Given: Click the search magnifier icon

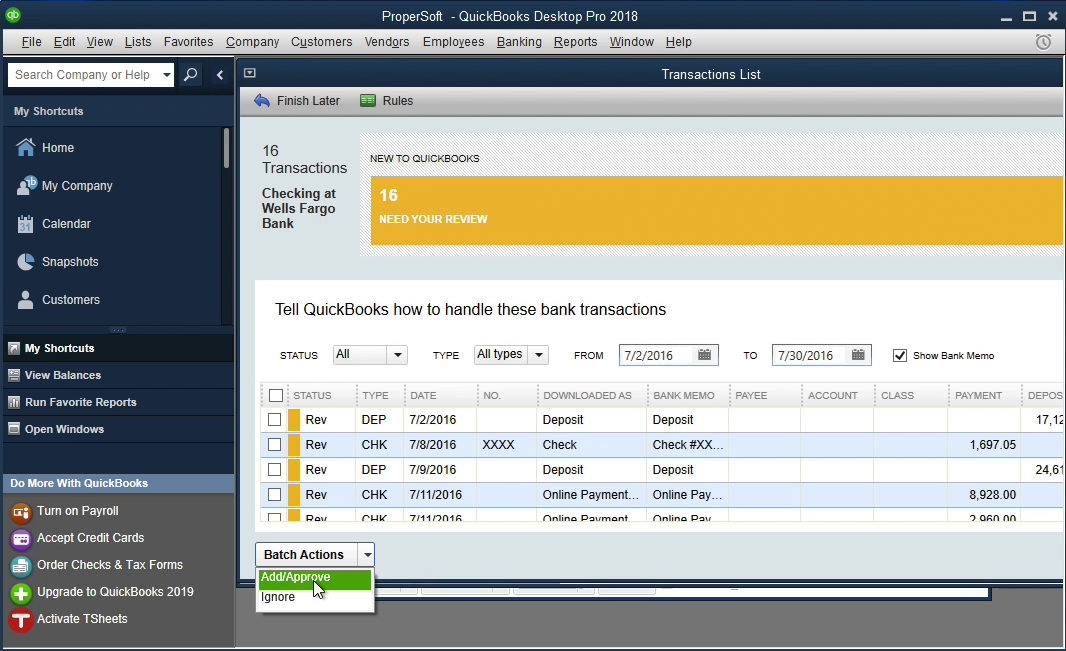Looking at the screenshot, I should [191, 75].
